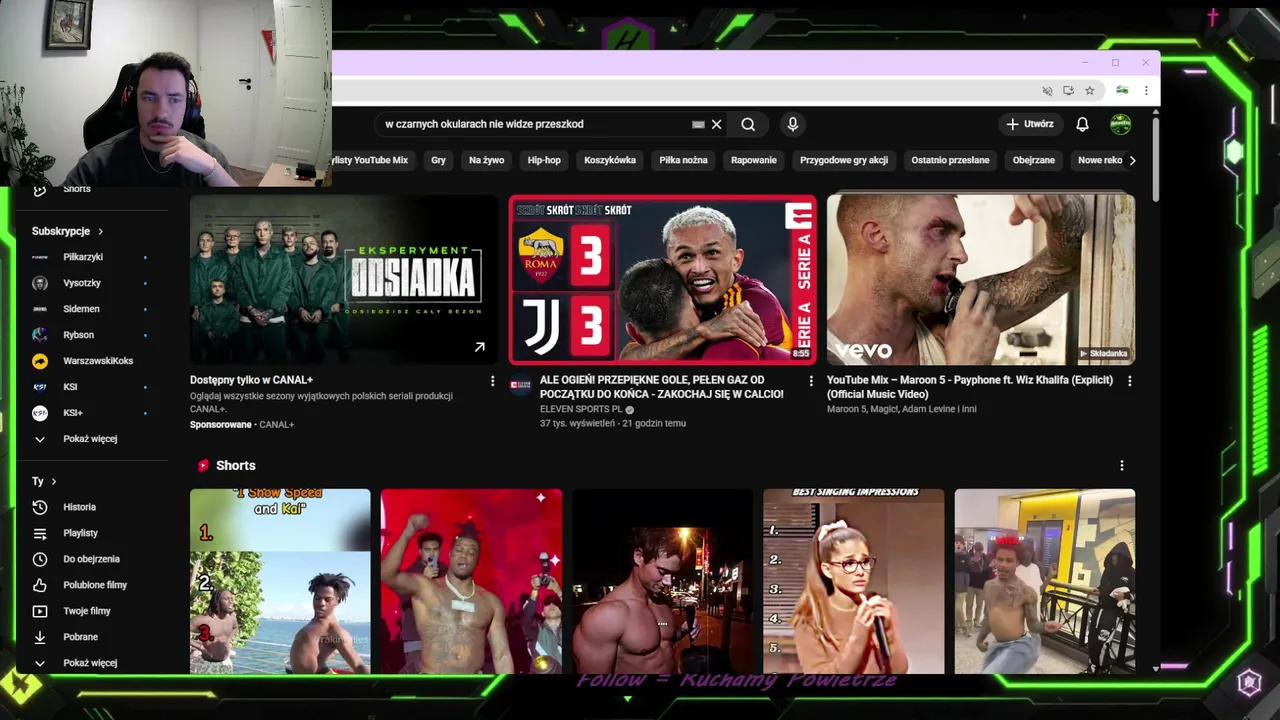Click the install app icon in the address bar
Viewport: 1280px width, 720px height.
[1068, 90]
